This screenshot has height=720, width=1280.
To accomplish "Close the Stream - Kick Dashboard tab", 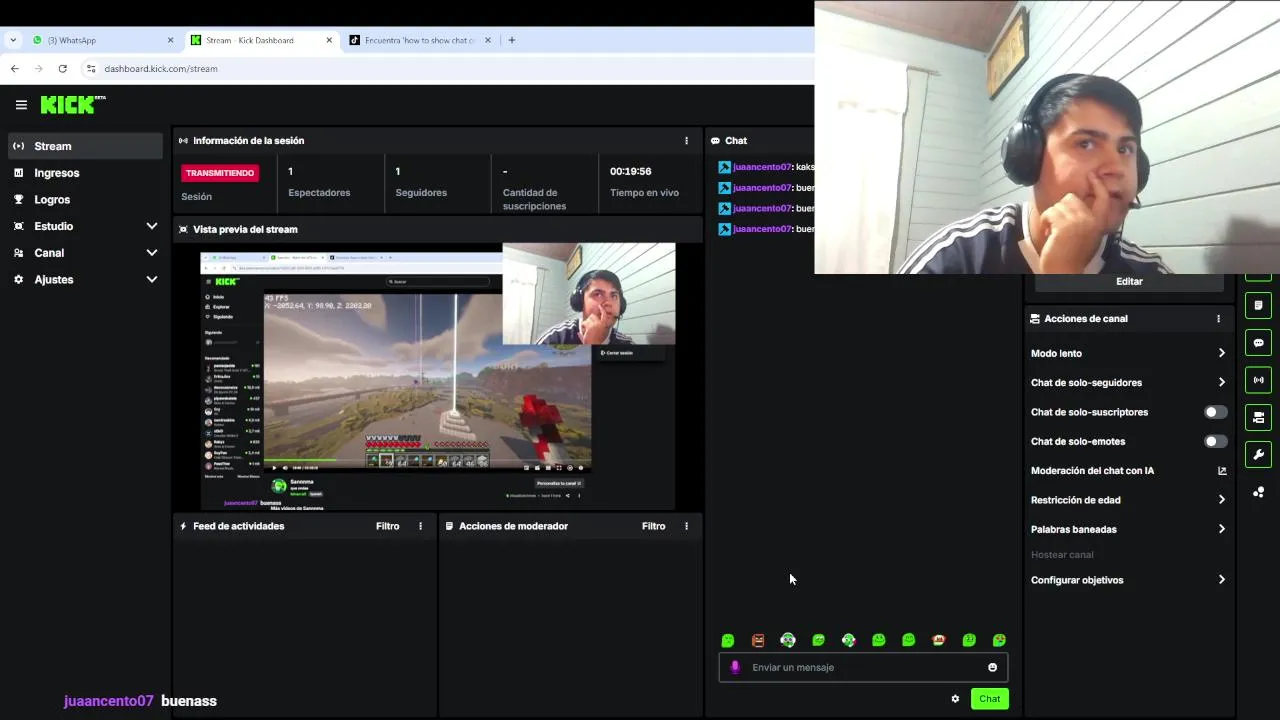I will [x=329, y=40].
